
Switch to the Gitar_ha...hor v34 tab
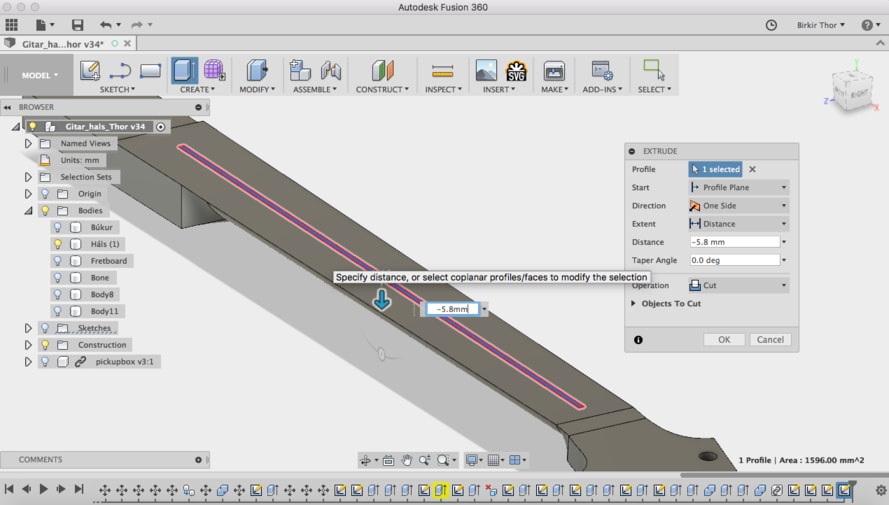63,44
